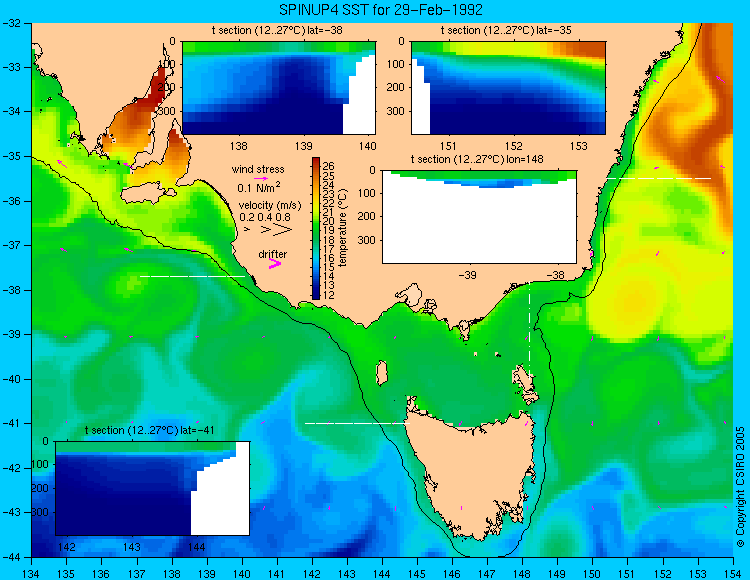The width and height of the screenshot is (750, 580).
Task: Click the "t section (12..27°C) lat=-41" heading
Action: tap(149, 430)
